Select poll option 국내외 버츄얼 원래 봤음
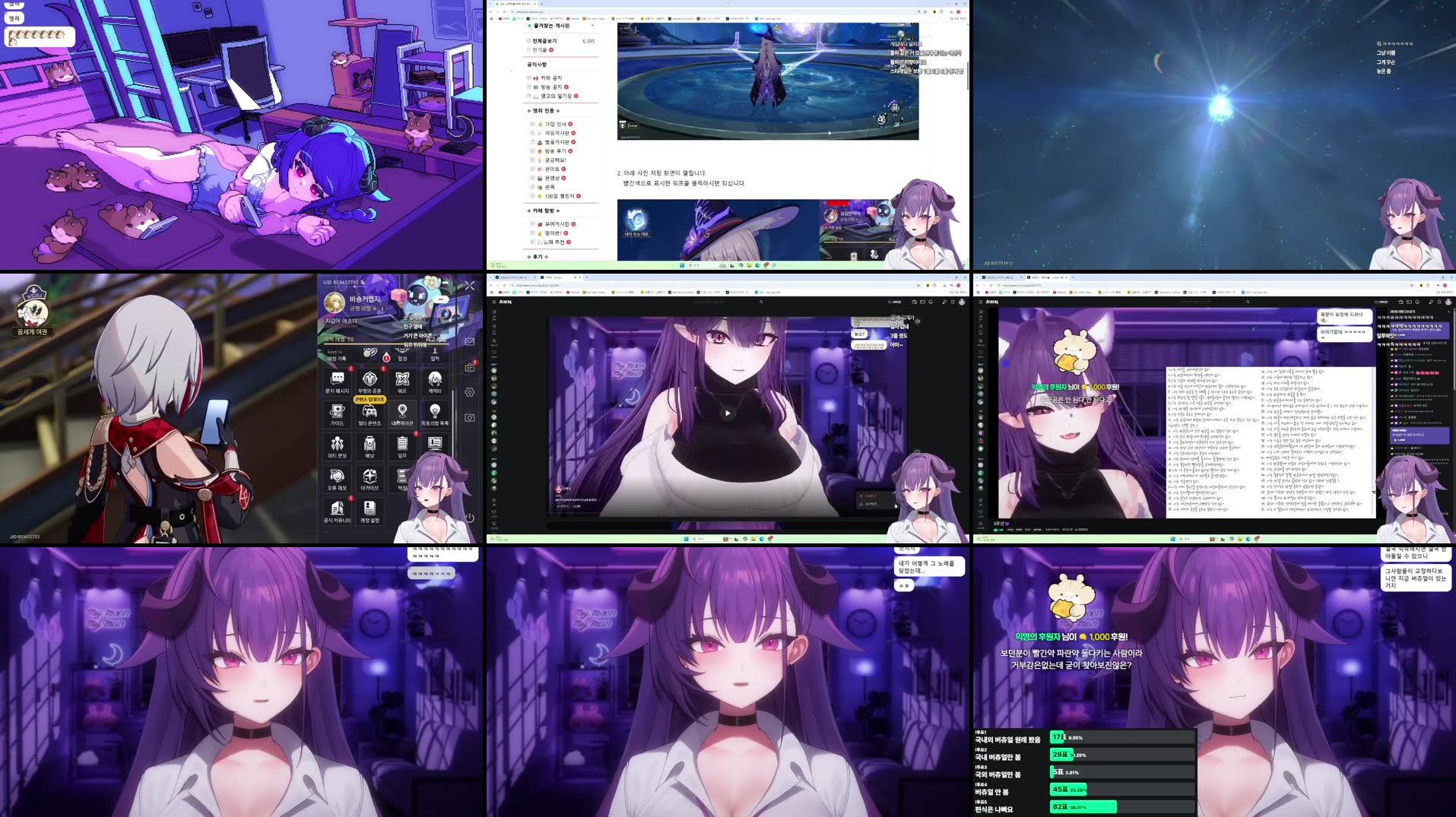1456x817 pixels. pyautogui.click(x=1008, y=739)
